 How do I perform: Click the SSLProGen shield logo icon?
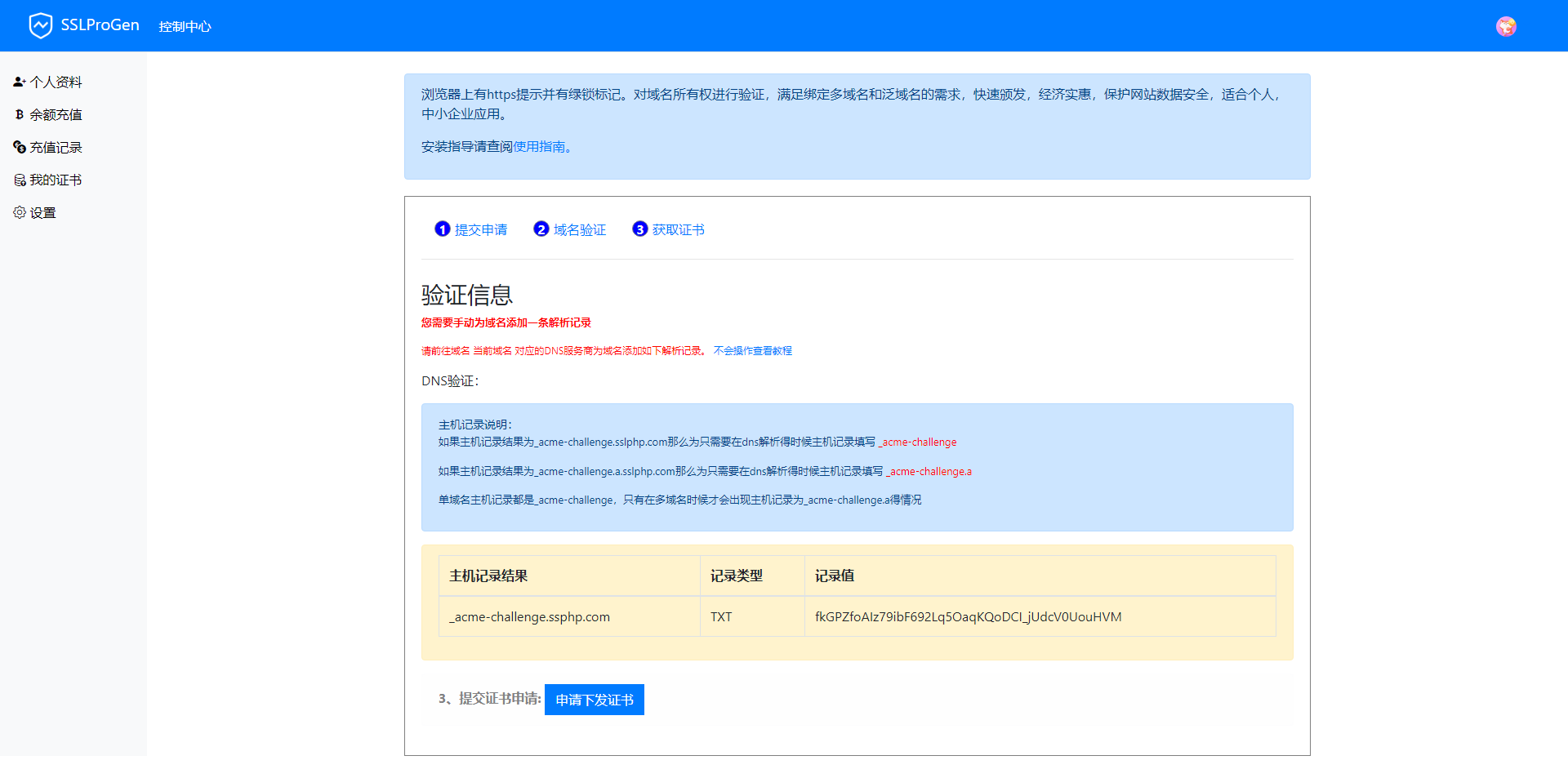pos(41,25)
